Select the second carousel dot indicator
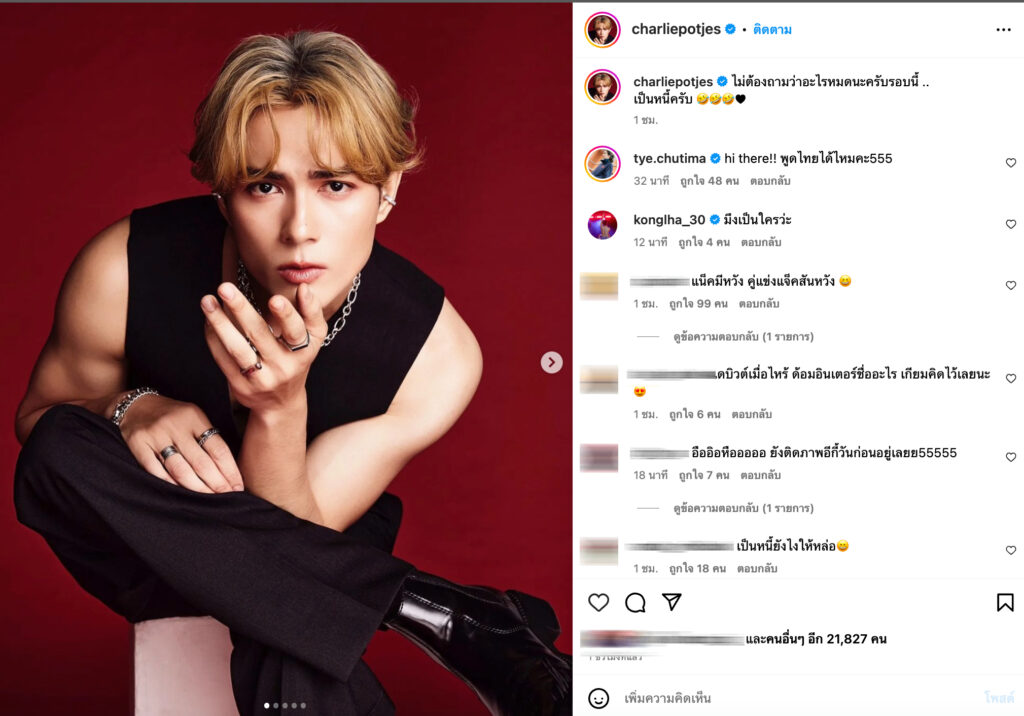The image size is (1024, 716). [x=276, y=706]
